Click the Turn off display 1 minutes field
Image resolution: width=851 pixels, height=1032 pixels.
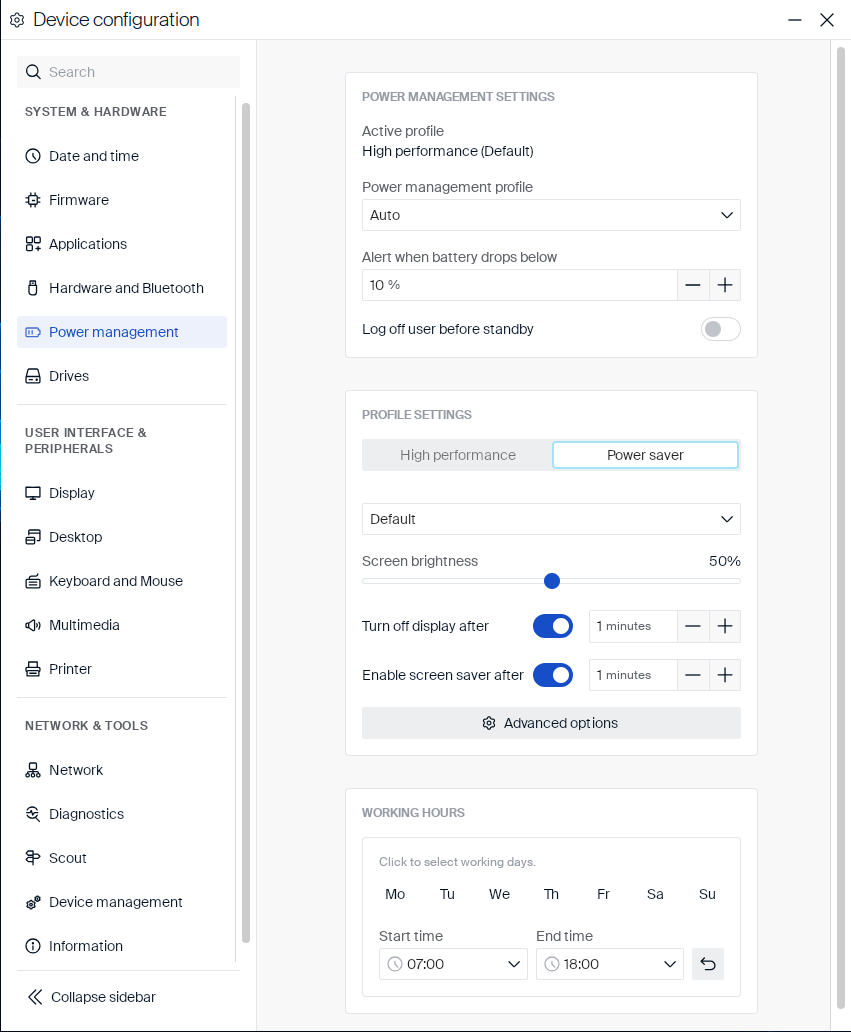pyautogui.click(x=633, y=626)
